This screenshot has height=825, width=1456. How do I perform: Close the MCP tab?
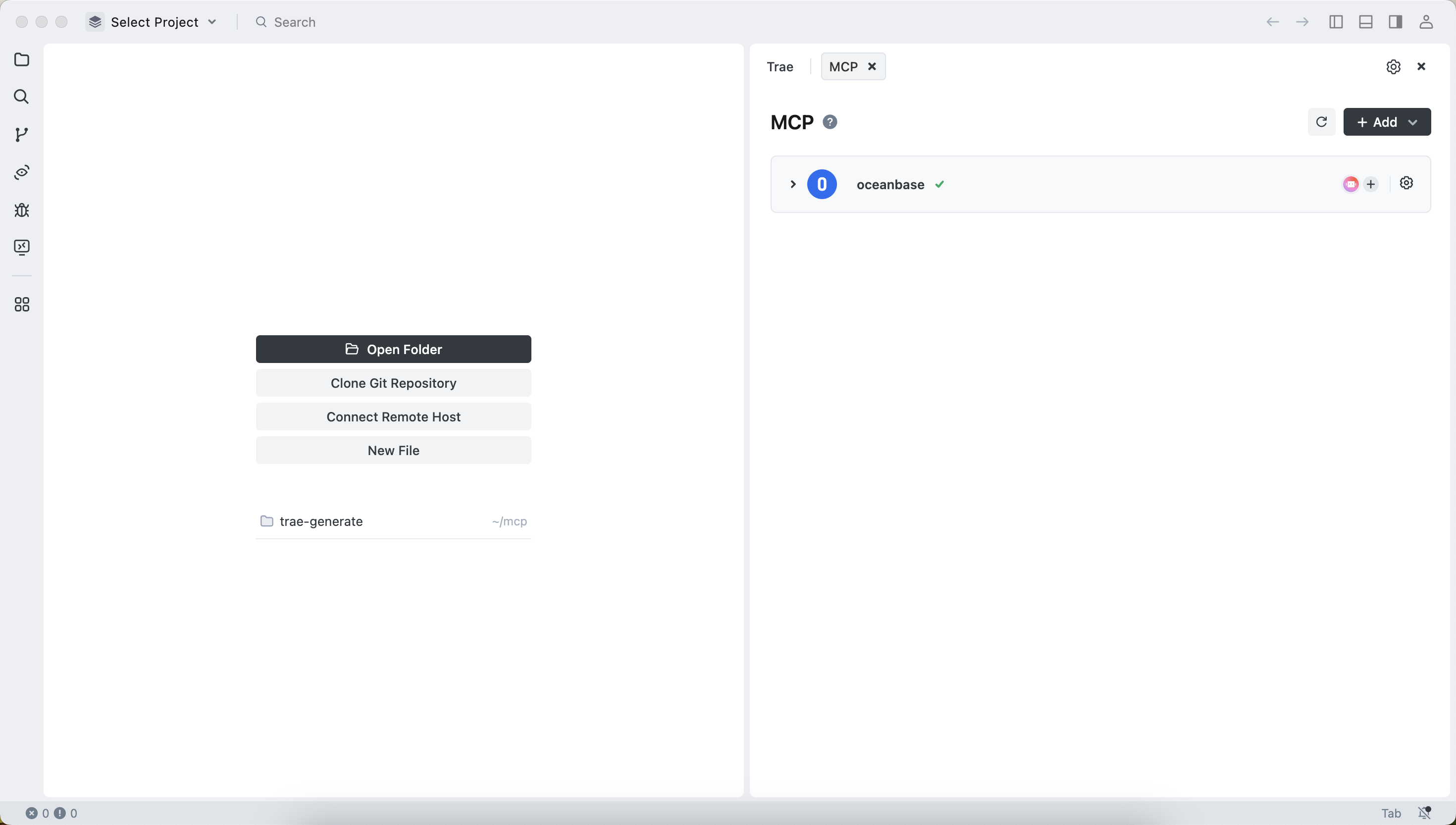[872, 66]
